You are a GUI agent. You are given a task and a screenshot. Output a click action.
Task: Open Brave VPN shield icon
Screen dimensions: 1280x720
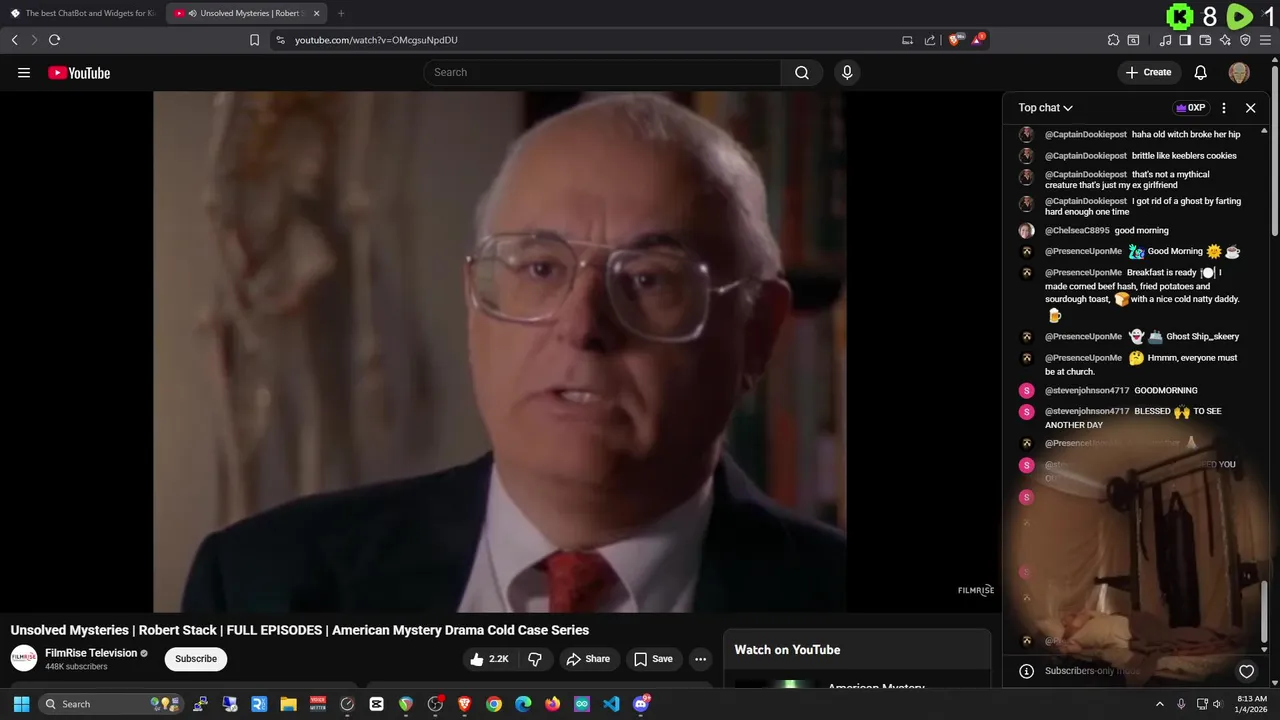tap(1245, 40)
